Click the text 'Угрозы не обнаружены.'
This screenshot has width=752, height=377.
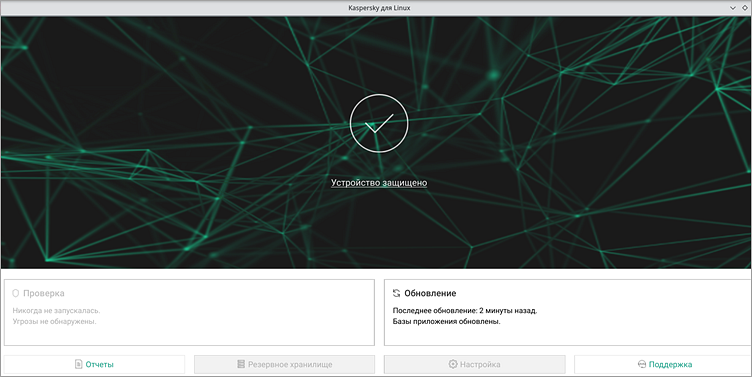(x=54, y=322)
